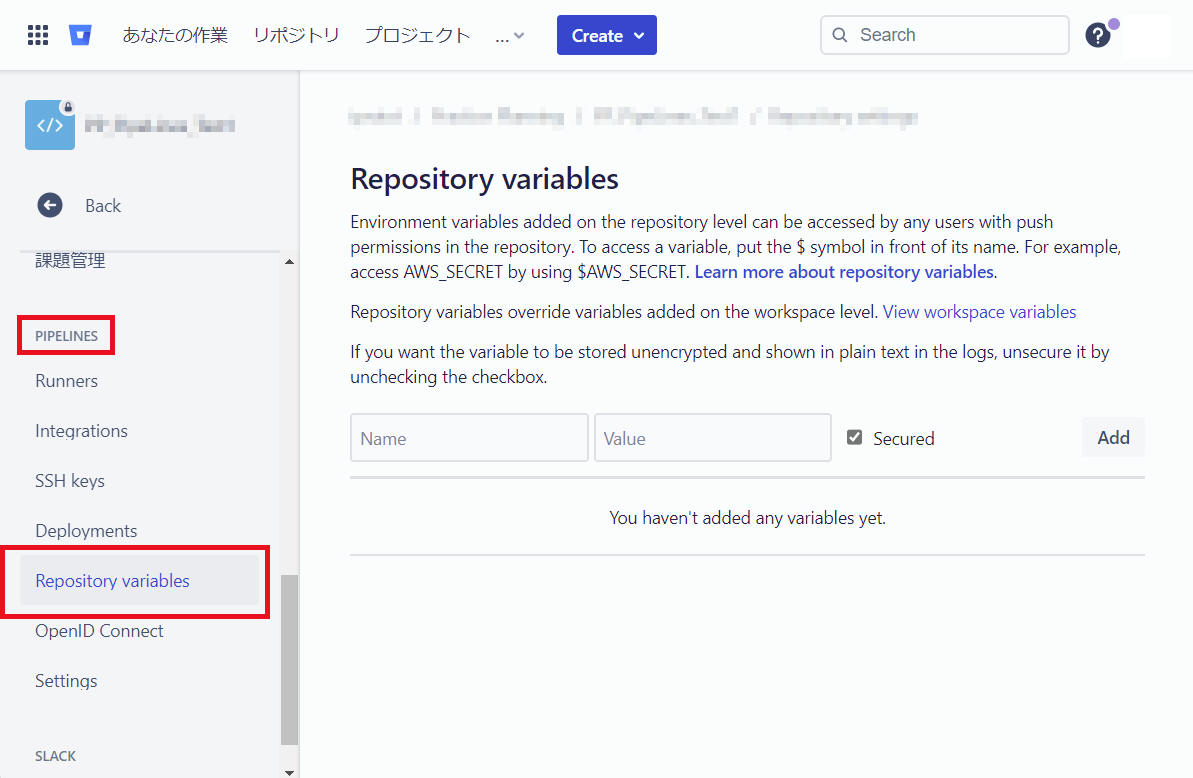
Task: Open the OpenID Connect page
Action: pos(99,631)
